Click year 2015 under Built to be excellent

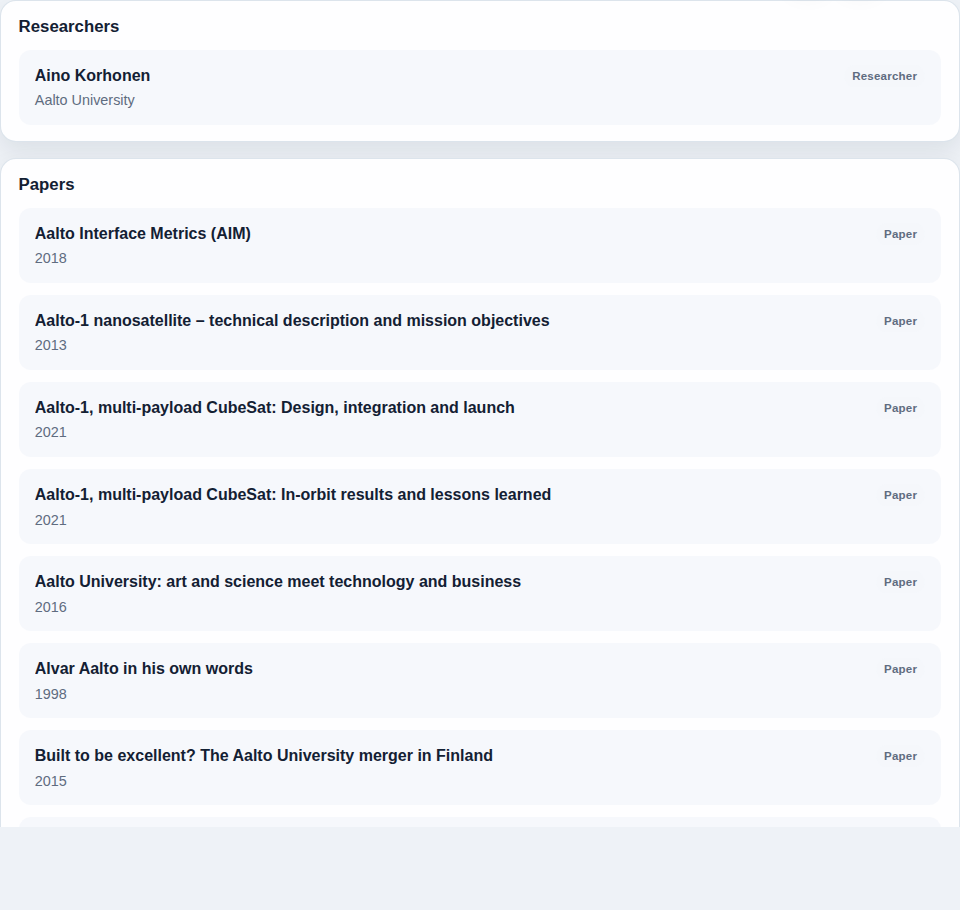pyautogui.click(x=51, y=781)
